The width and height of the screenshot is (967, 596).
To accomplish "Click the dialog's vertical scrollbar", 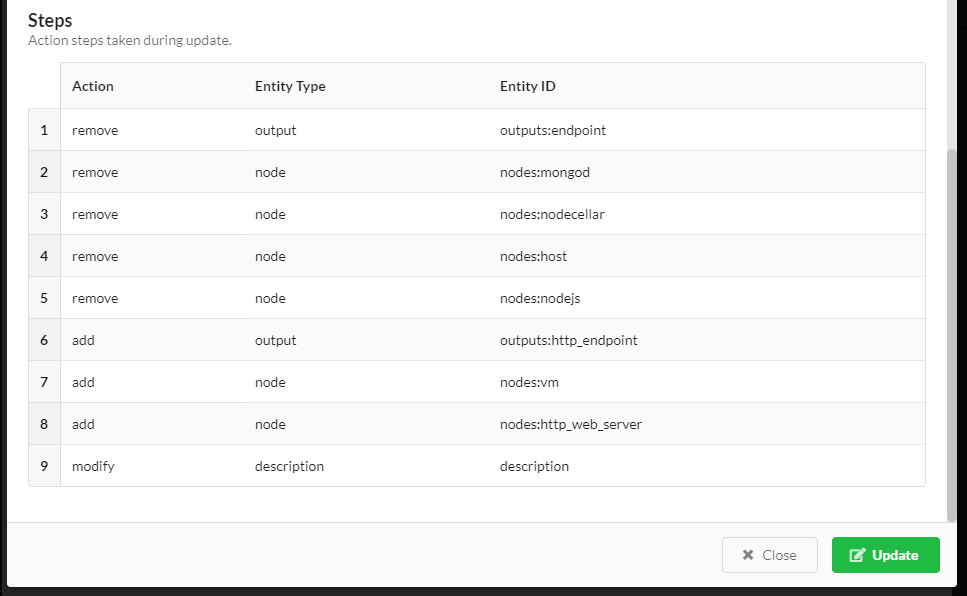I will click(x=952, y=335).
